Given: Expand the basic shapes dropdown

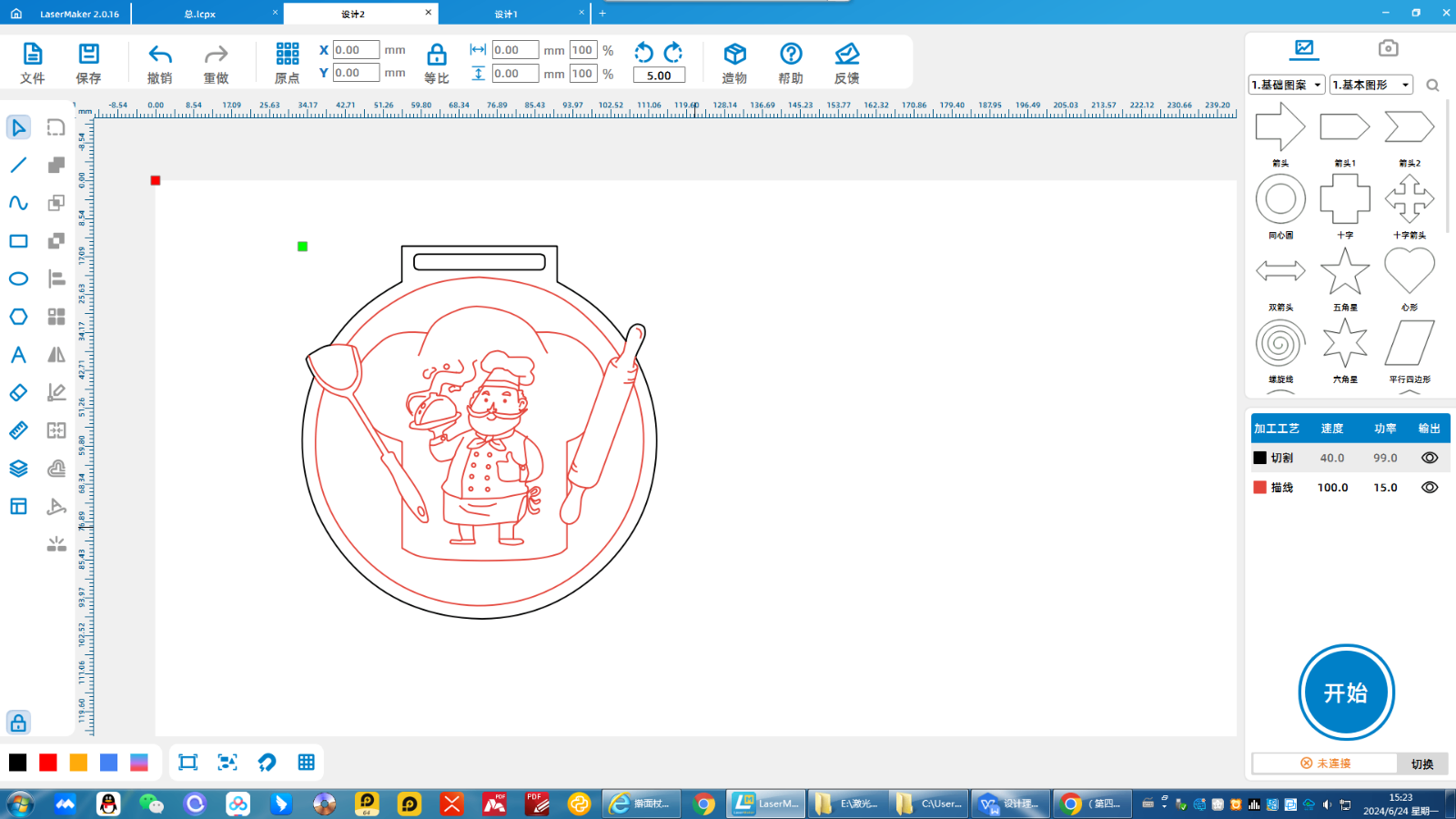Looking at the screenshot, I should (1370, 85).
